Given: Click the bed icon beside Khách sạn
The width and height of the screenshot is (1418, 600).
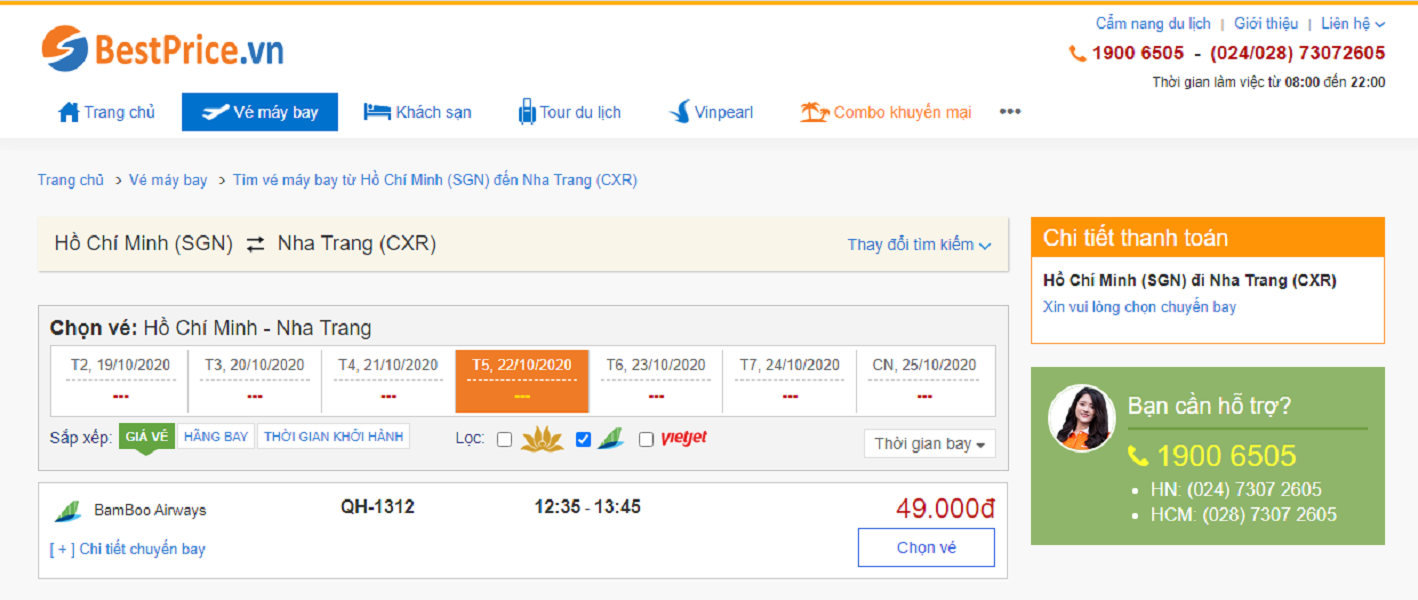Looking at the screenshot, I should [x=377, y=112].
